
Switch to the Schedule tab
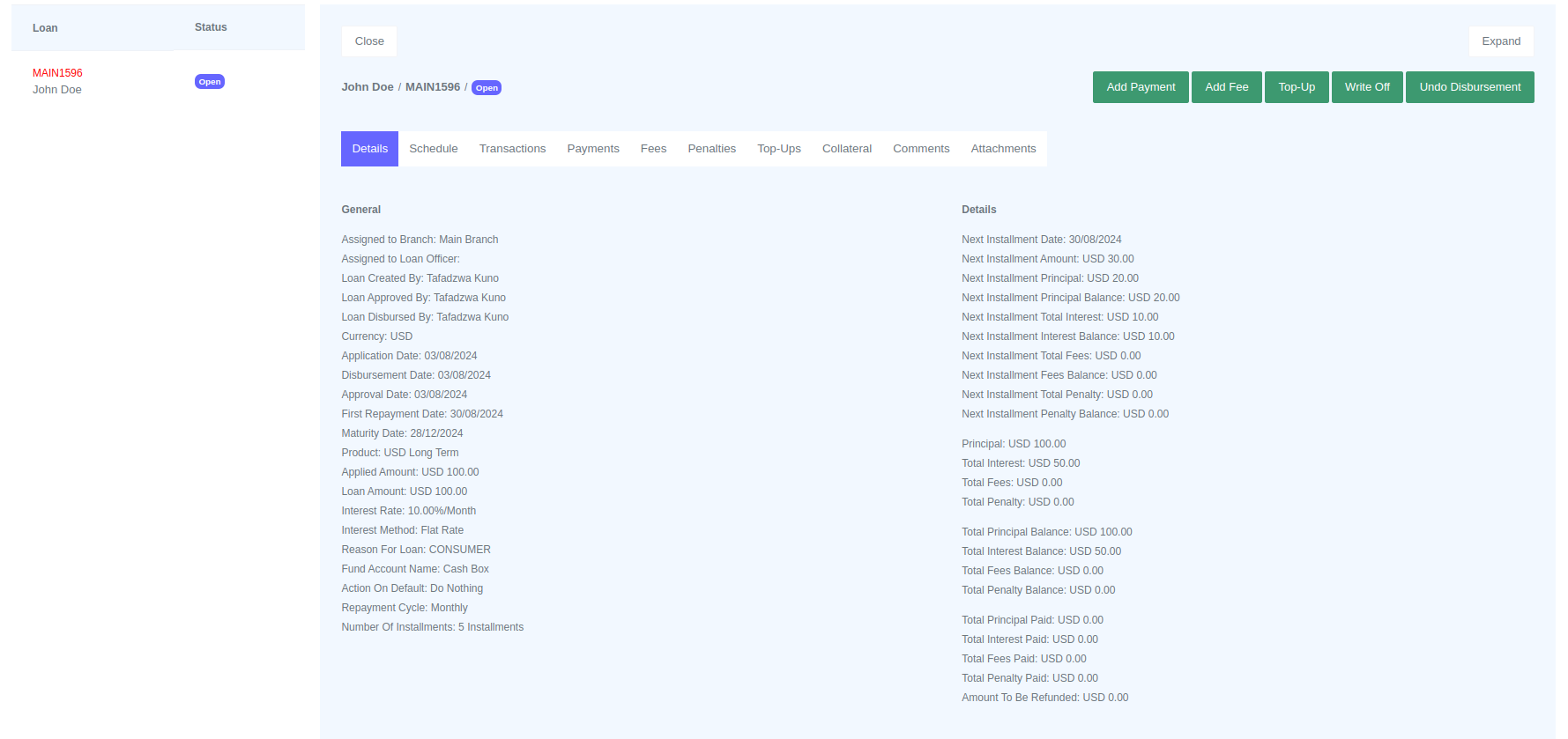tap(433, 149)
